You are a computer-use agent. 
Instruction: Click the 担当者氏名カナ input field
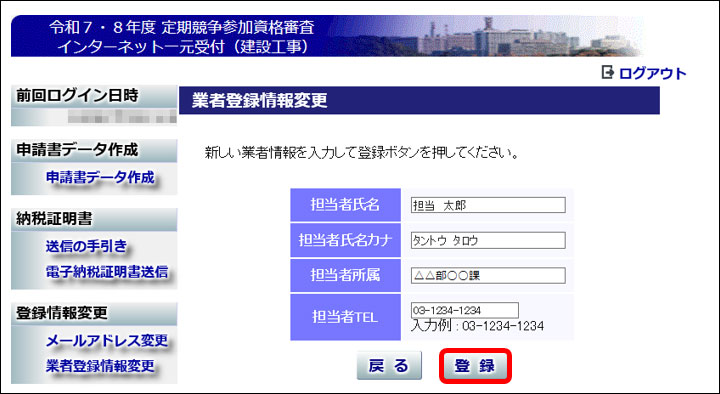tap(488, 240)
